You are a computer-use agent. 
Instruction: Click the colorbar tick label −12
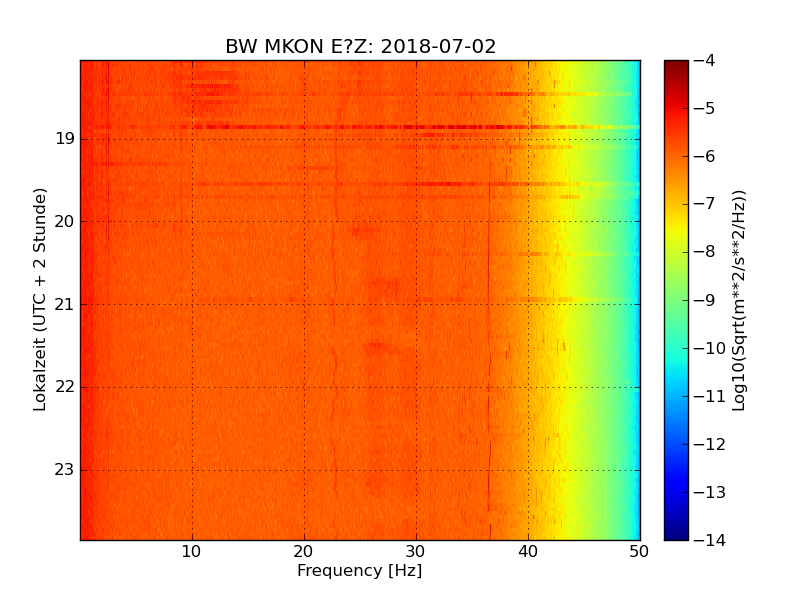(709, 444)
